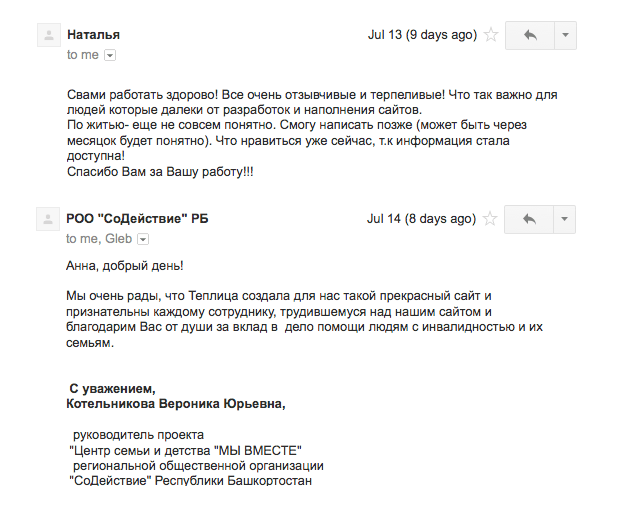Click the Jul 14 (8 days ago) date
This screenshot has height=511, width=620.
(x=422, y=219)
